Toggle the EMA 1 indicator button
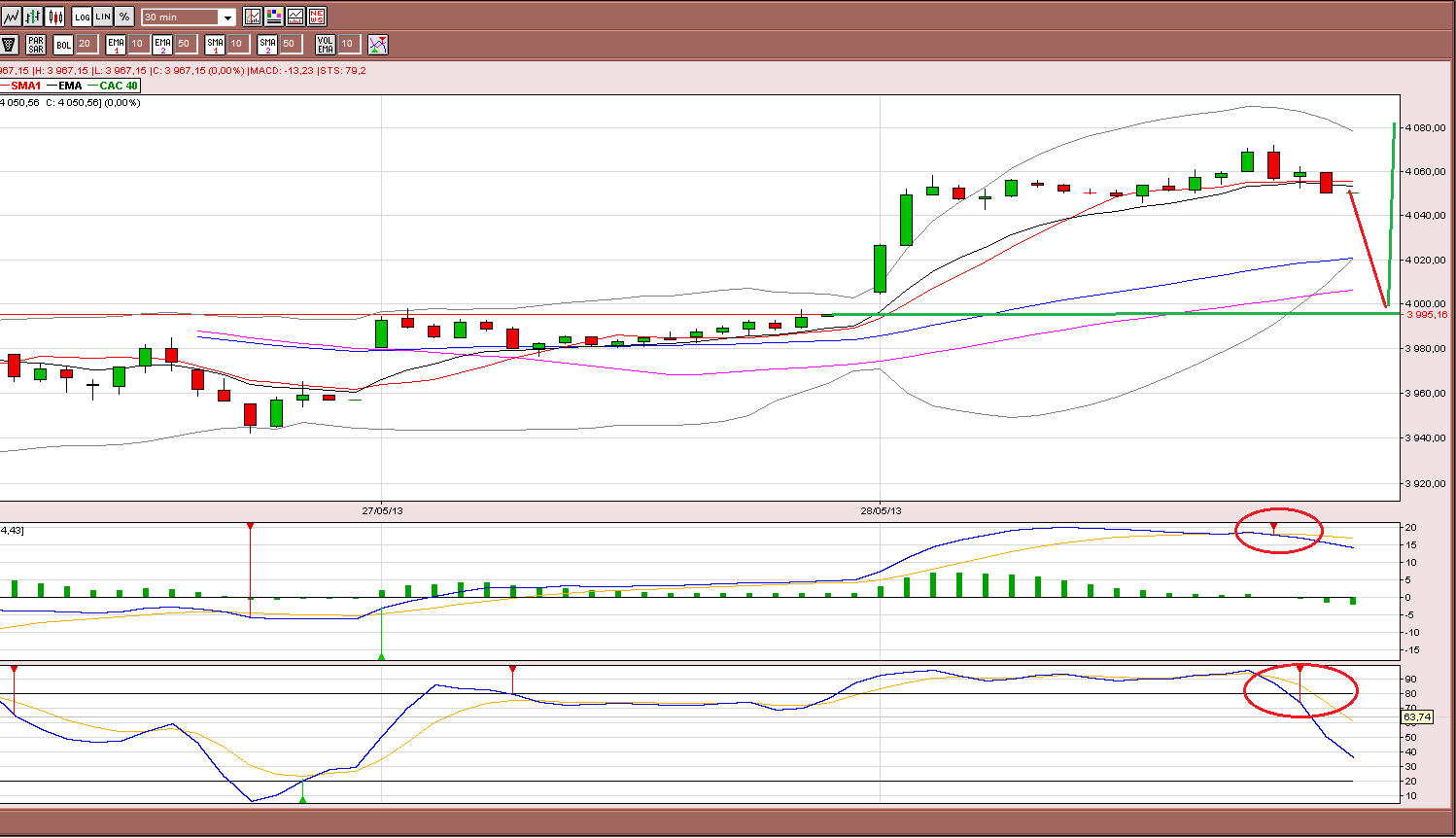 (117, 45)
